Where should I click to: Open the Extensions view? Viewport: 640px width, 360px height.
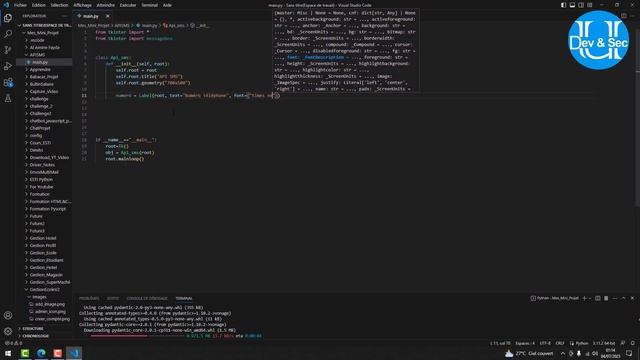(8, 82)
